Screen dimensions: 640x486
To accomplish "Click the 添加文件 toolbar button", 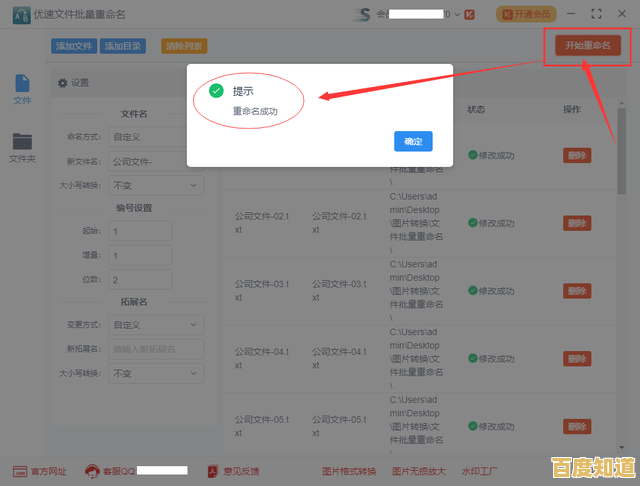I will (74, 46).
